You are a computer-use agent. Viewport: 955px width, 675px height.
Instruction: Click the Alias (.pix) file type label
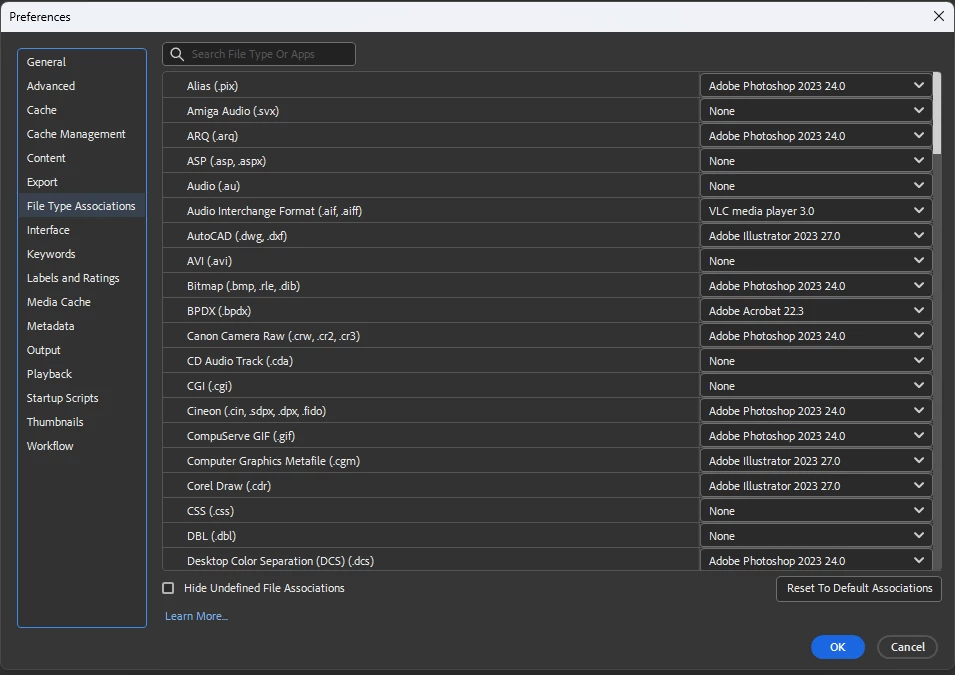(x=213, y=86)
